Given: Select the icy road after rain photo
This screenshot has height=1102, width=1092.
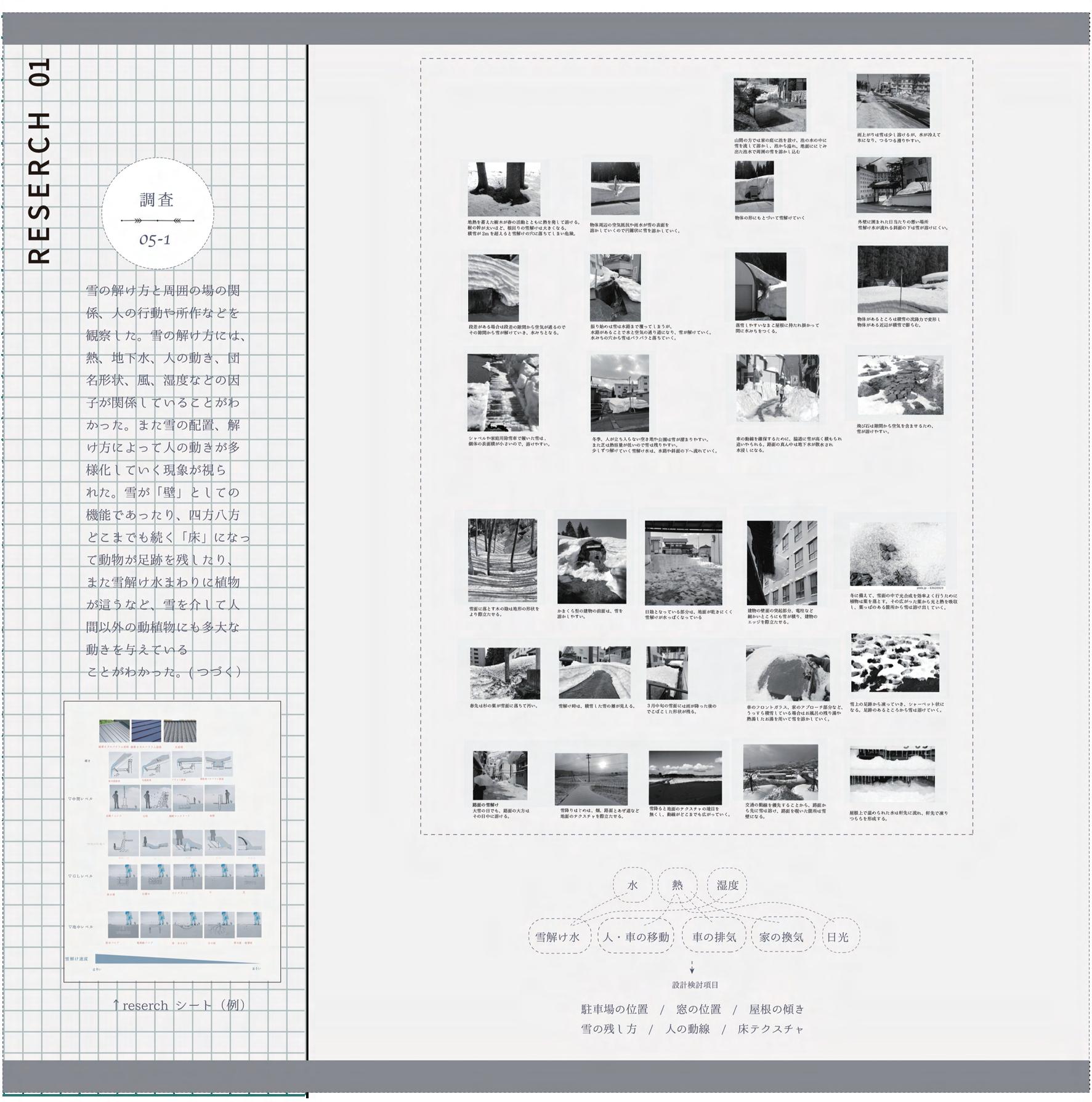Looking at the screenshot, I should coord(892,101).
